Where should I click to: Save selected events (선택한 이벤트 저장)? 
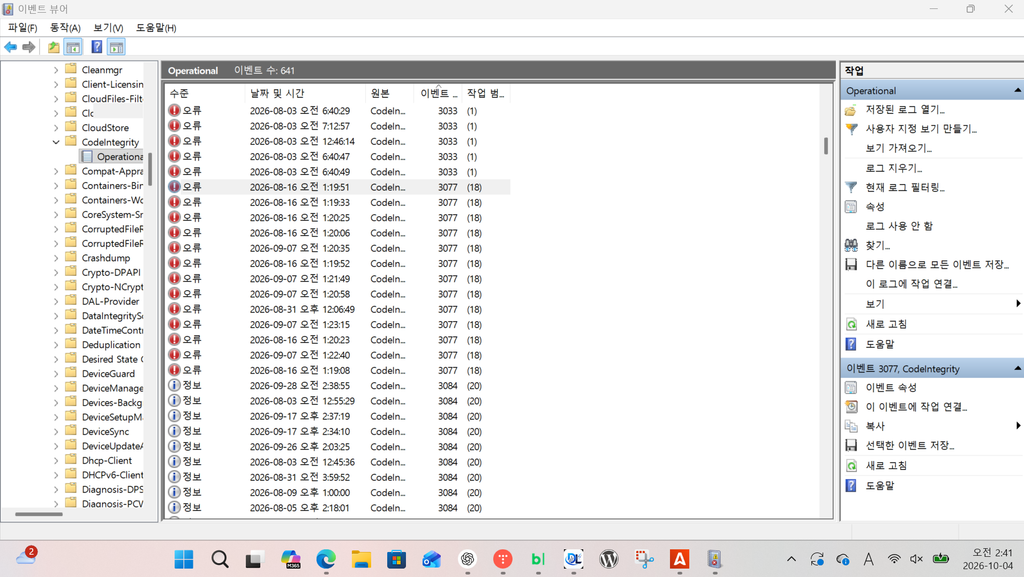pyautogui.click(x=910, y=446)
